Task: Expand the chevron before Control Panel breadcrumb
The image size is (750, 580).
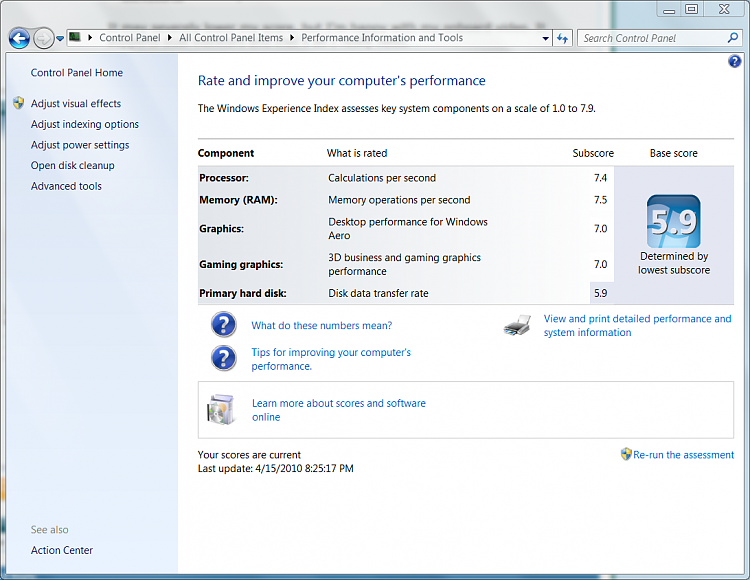Action: (x=90, y=38)
